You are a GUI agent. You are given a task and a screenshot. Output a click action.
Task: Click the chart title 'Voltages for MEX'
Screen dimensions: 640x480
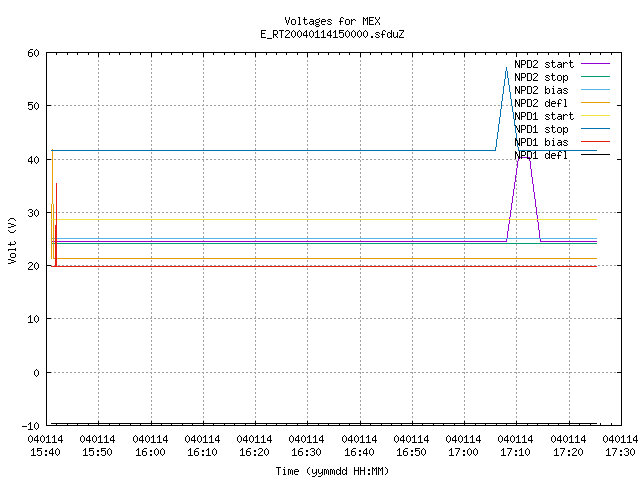point(332,21)
